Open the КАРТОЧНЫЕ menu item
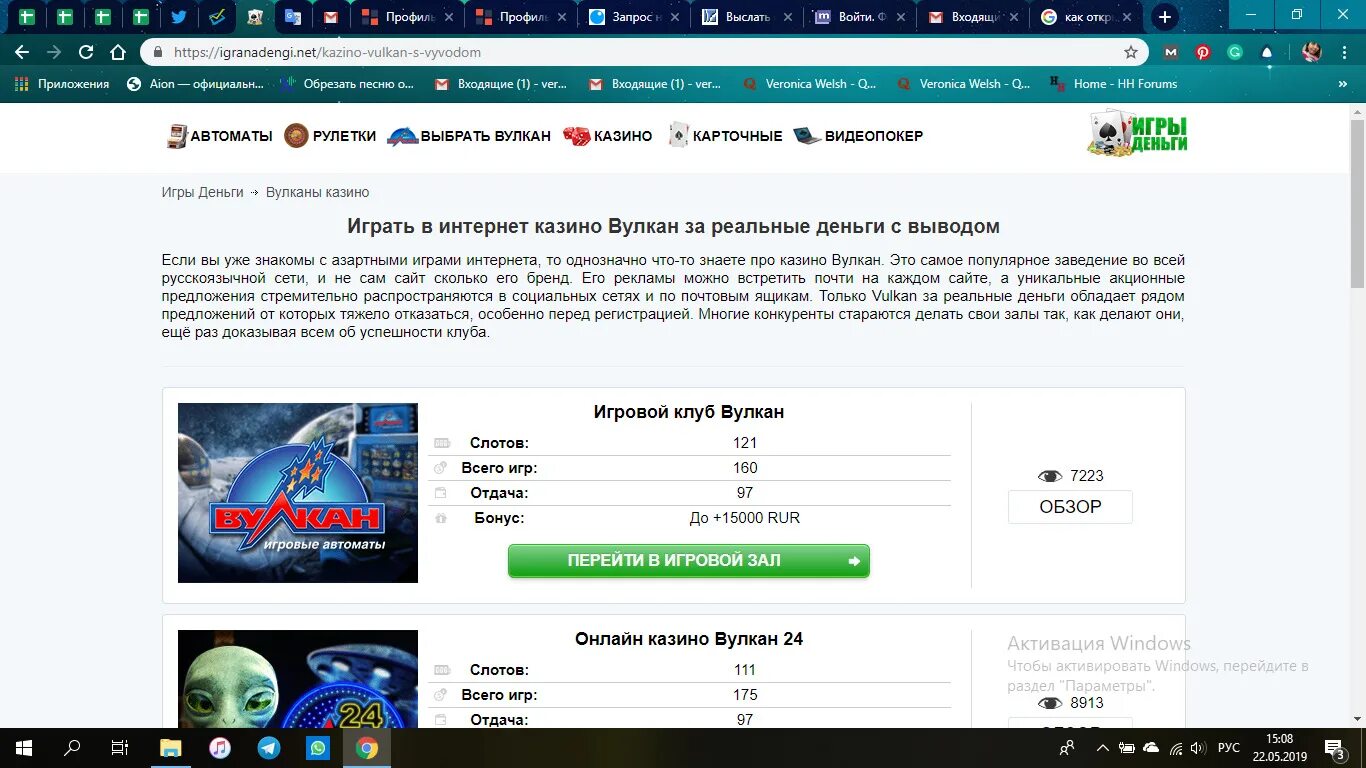Screen dimensions: 1366x768 [x=725, y=136]
